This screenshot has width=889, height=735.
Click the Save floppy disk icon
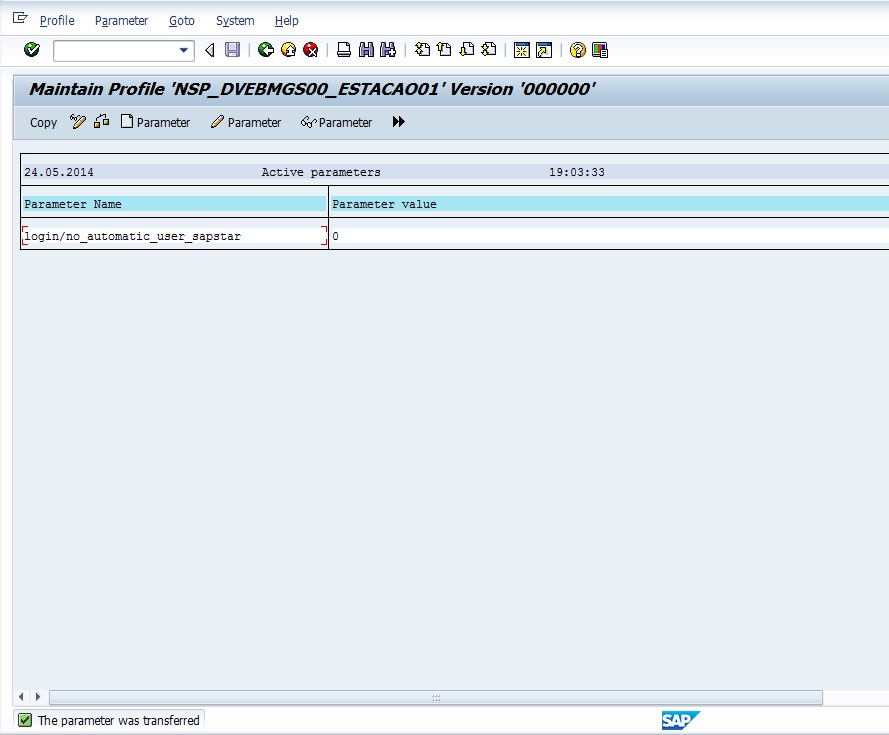[x=232, y=50]
